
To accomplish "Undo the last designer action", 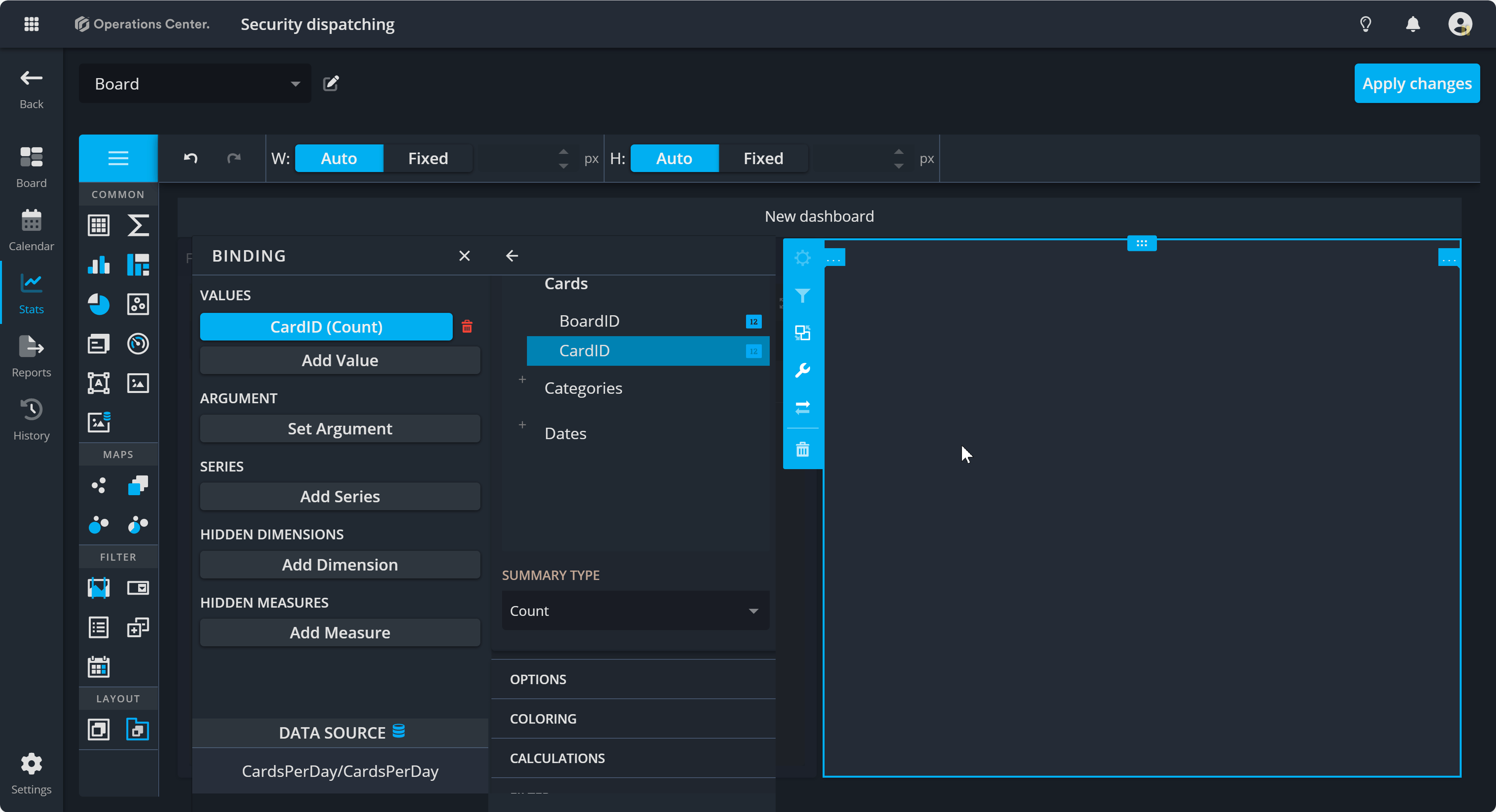I will click(191, 158).
